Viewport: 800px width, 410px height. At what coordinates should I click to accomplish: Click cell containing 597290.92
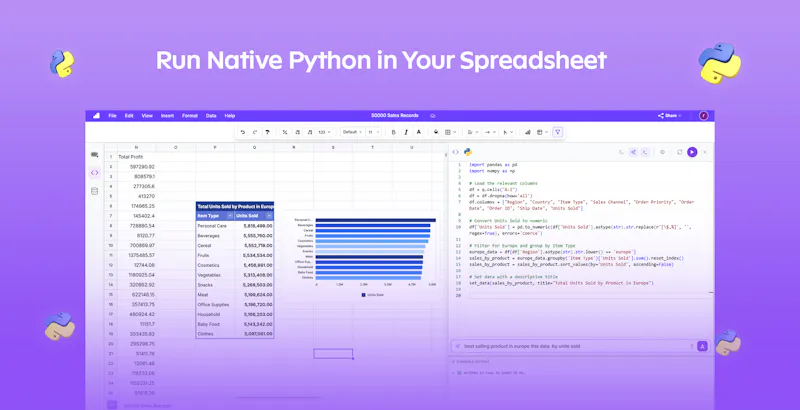136,167
